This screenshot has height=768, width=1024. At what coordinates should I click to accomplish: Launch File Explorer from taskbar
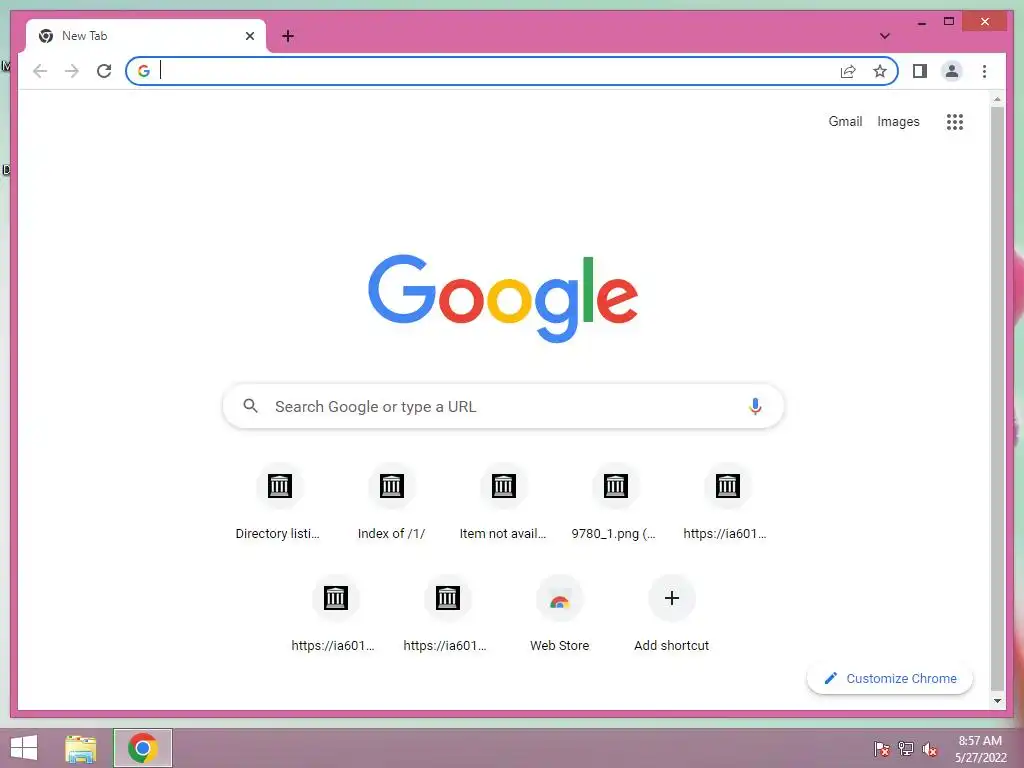pyautogui.click(x=81, y=748)
